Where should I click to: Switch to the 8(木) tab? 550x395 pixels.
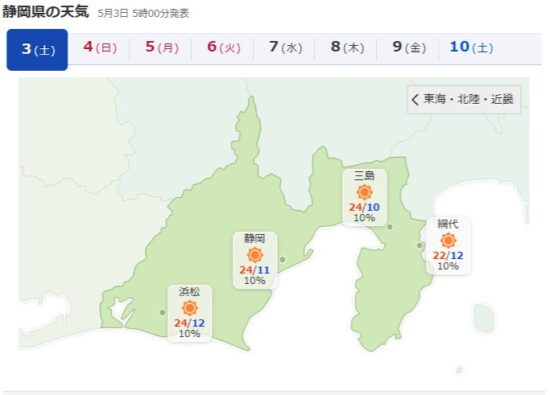(x=347, y=47)
